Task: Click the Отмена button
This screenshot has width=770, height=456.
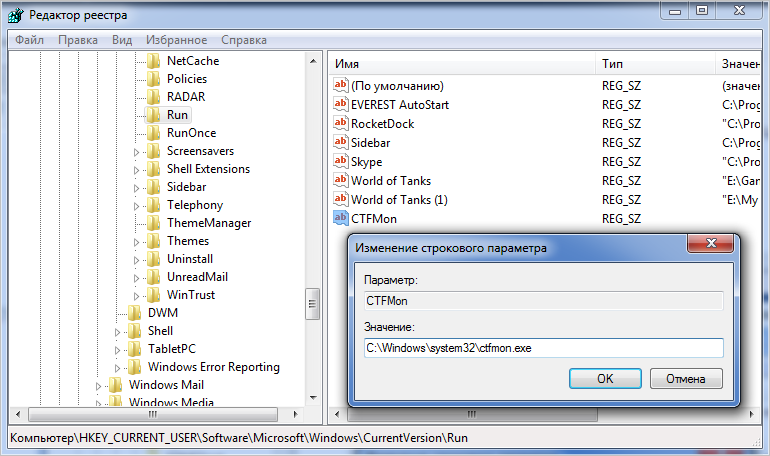Action: (686, 378)
